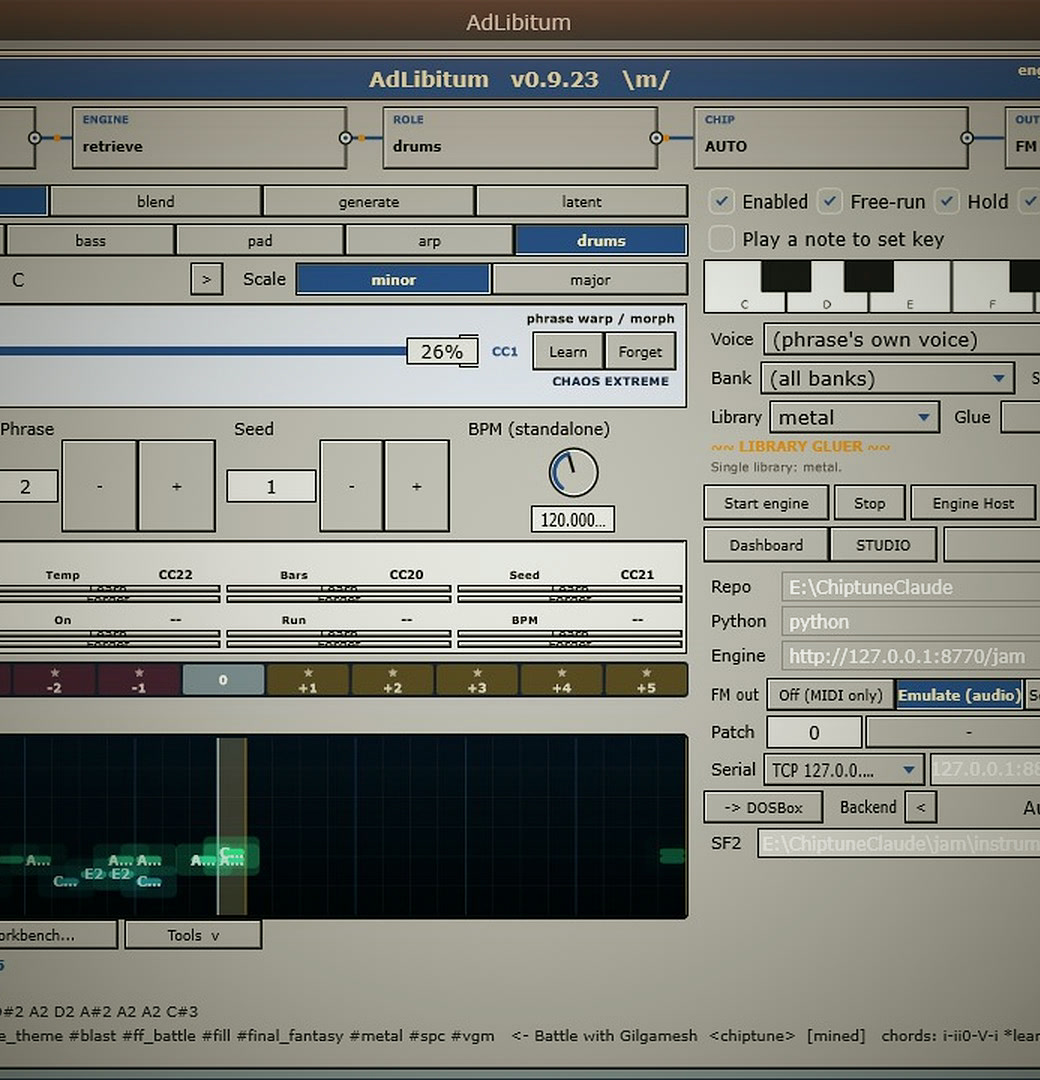Click the playhead bar in the piano roll
Screen dimensions: 1040x1080
tap(232, 827)
